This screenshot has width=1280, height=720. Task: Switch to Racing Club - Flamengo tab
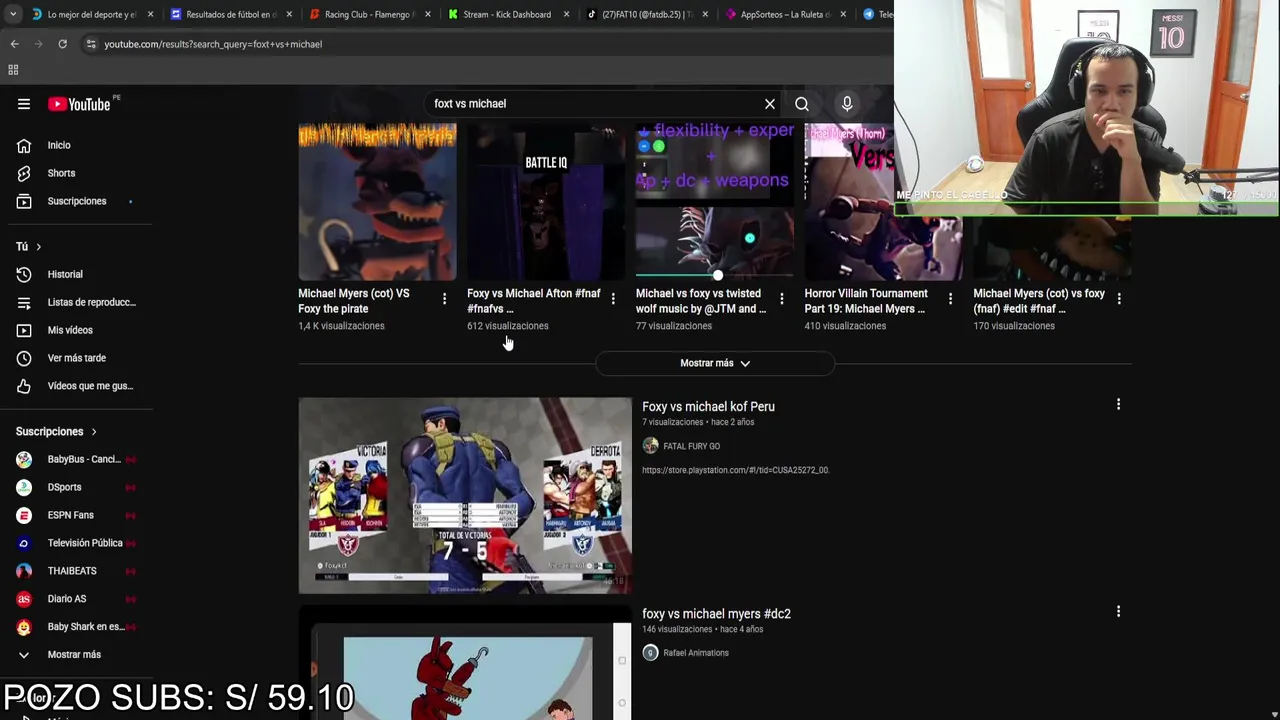click(368, 14)
